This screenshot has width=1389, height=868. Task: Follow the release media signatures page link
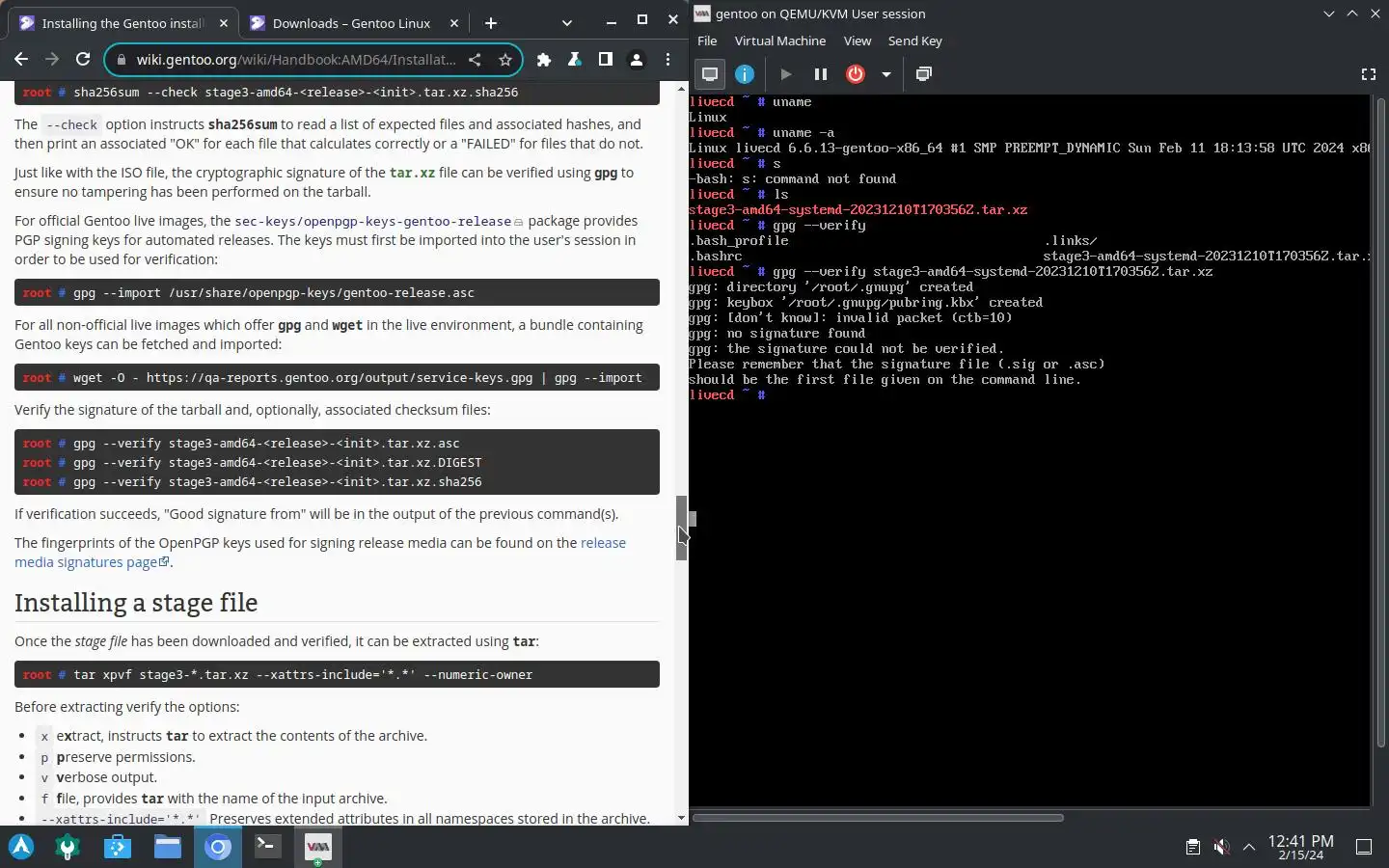pyautogui.click(x=320, y=553)
